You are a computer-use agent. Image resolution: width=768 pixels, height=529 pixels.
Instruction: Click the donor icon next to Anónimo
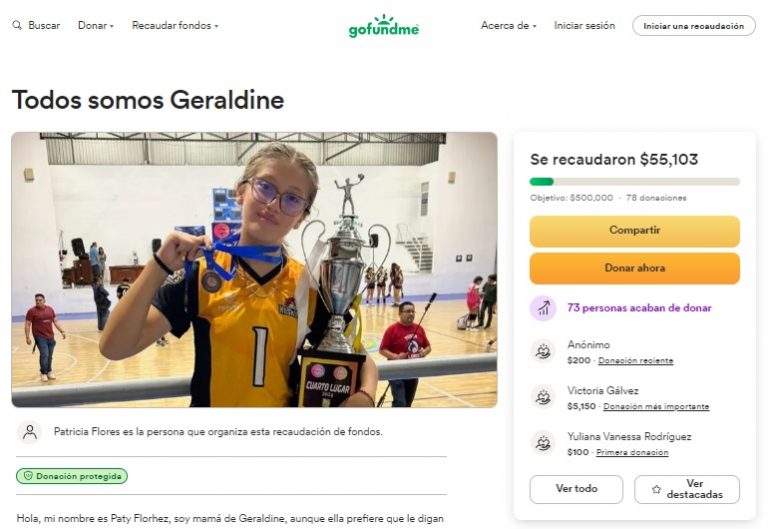pyautogui.click(x=543, y=351)
